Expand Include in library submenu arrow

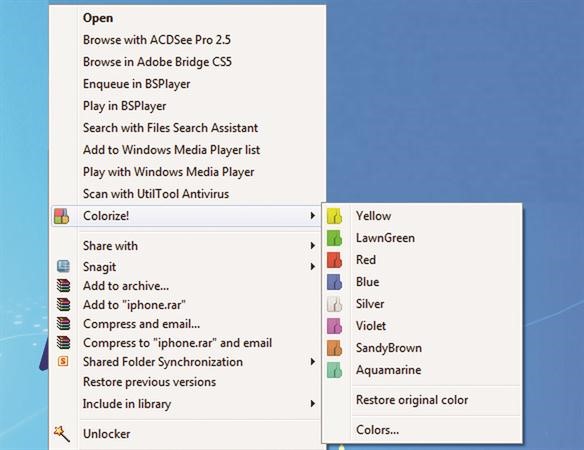click(x=313, y=403)
